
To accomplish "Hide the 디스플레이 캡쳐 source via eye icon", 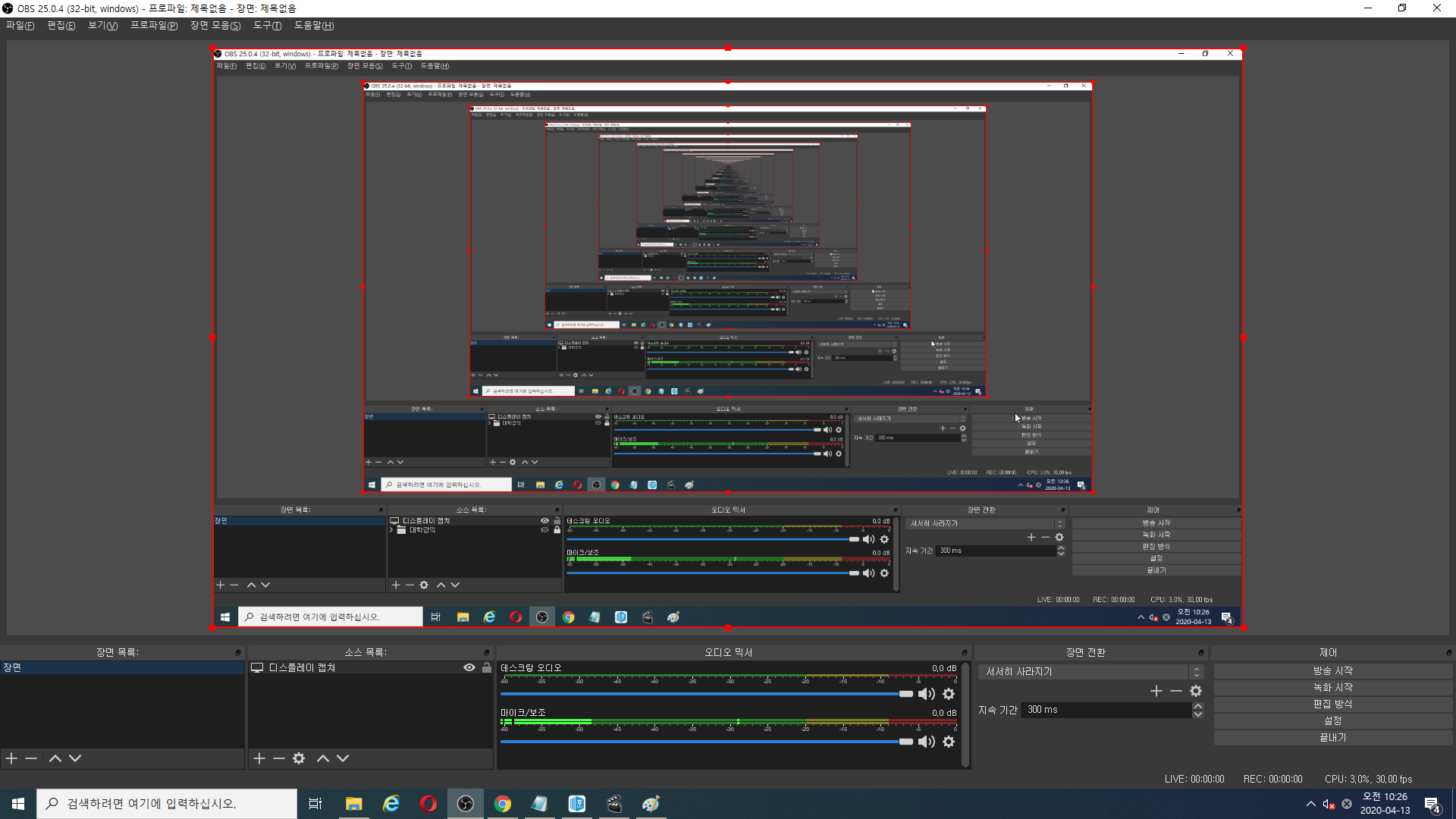I will 469,667.
